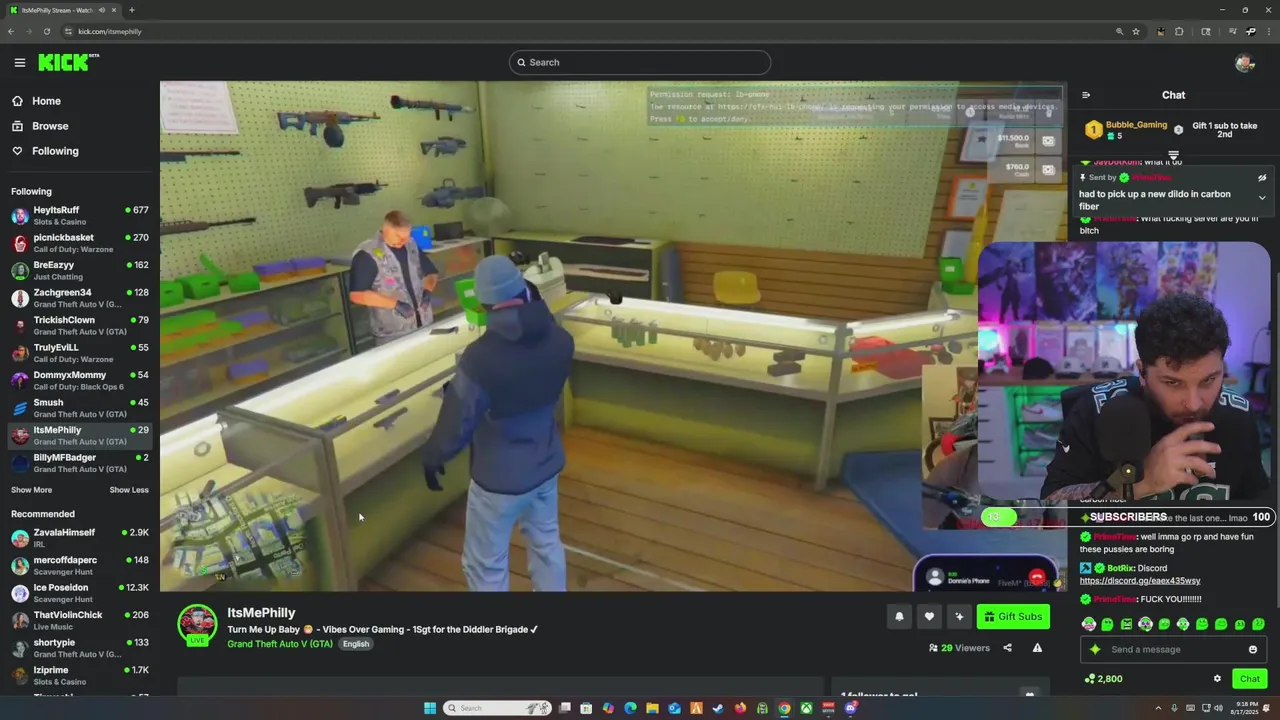The height and width of the screenshot is (720, 1280).
Task: Open Discord from taskbar
Action: tap(850, 708)
